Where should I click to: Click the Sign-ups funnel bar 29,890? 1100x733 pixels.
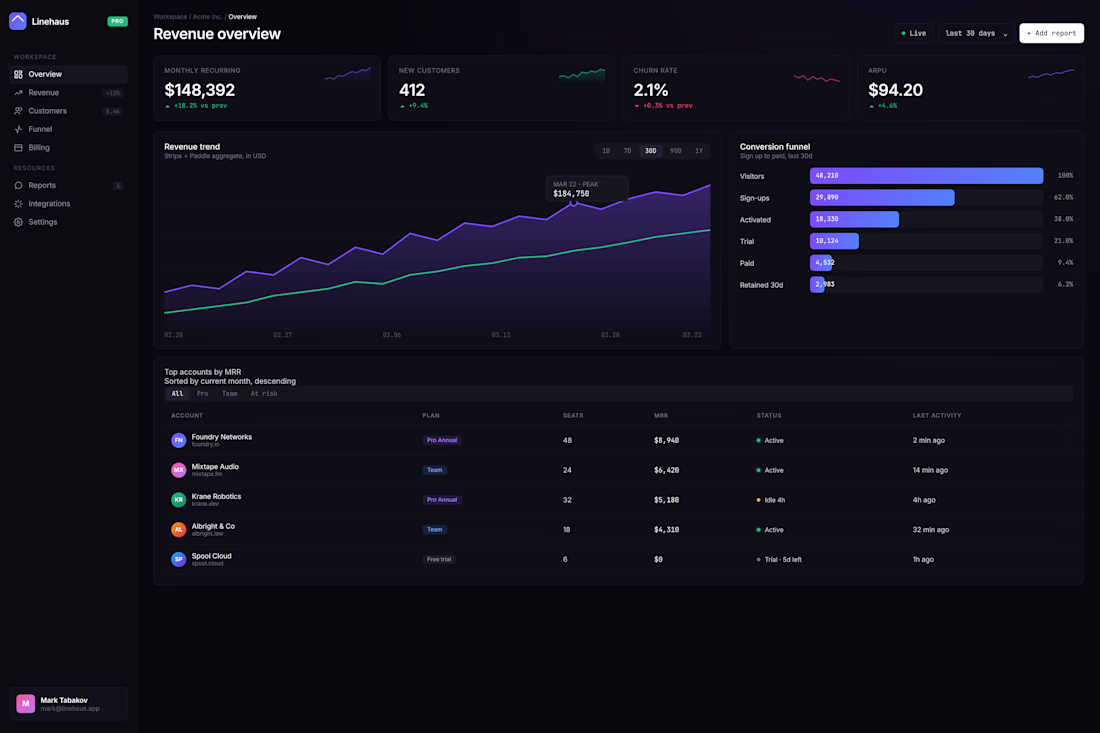882,197
